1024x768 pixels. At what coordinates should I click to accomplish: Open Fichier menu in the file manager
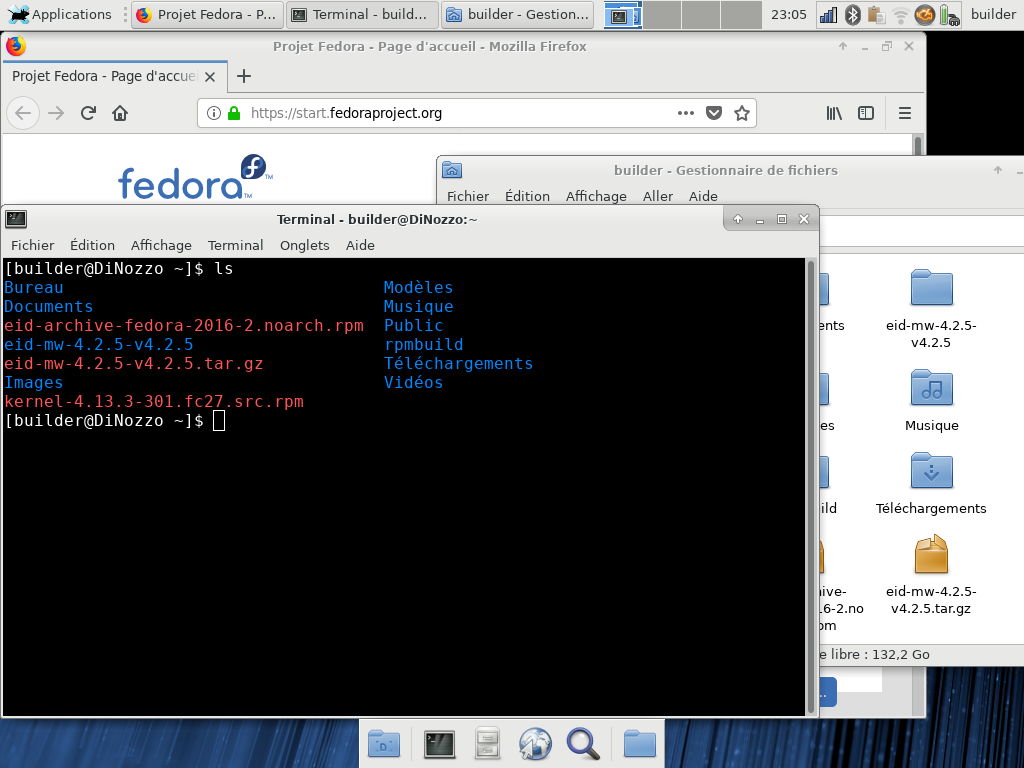click(468, 196)
